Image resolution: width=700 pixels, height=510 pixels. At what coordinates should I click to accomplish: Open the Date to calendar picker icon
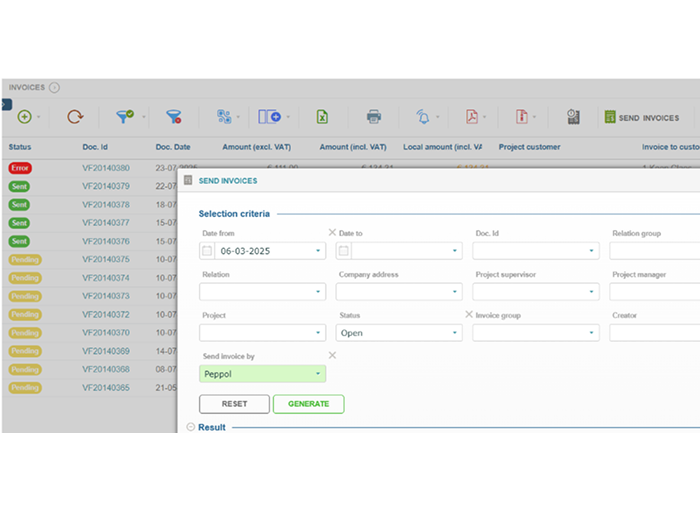coord(343,251)
